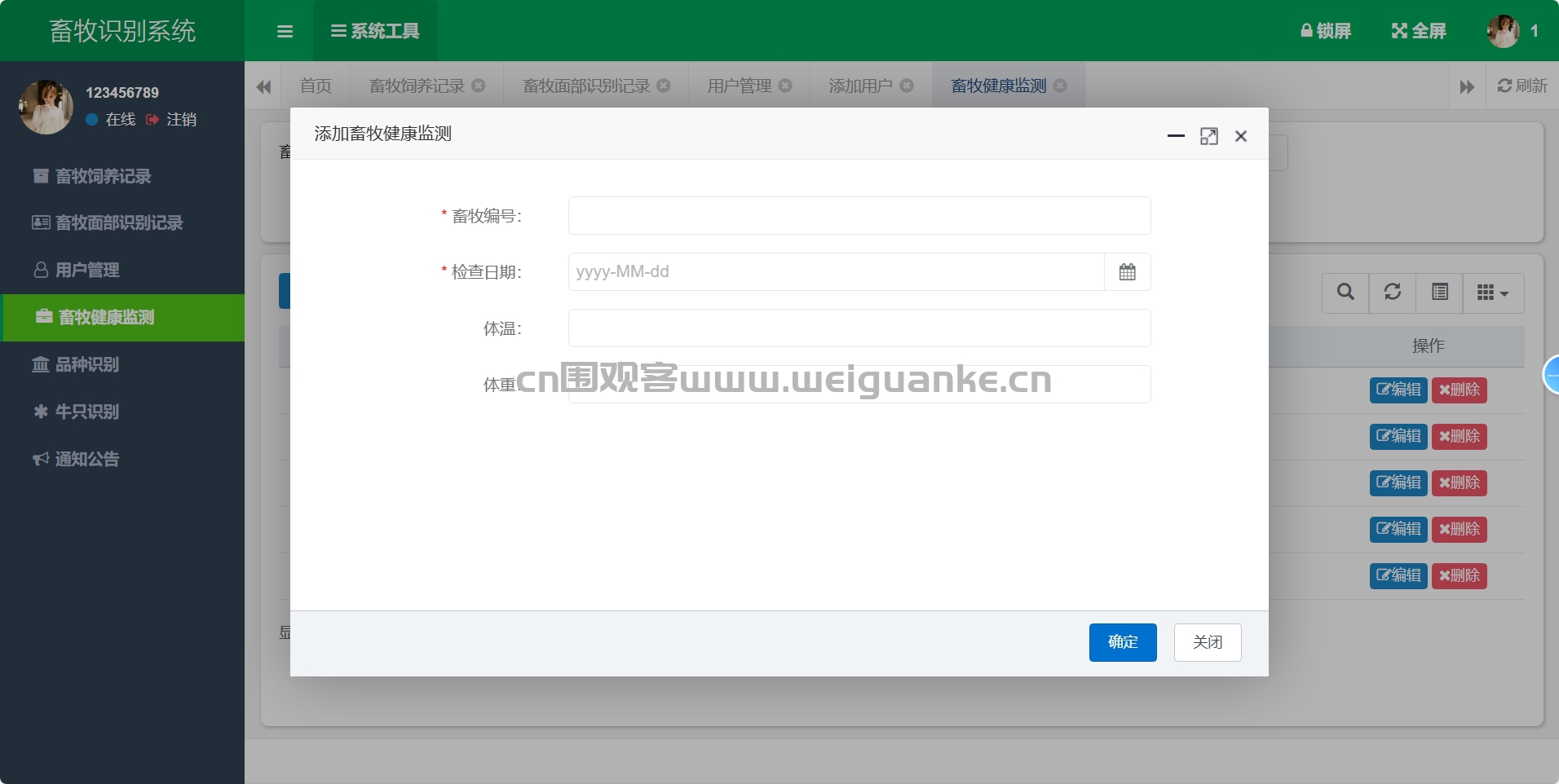Click 编辑 in the fourth table row
Image resolution: width=1559 pixels, height=784 pixels.
pos(1398,529)
